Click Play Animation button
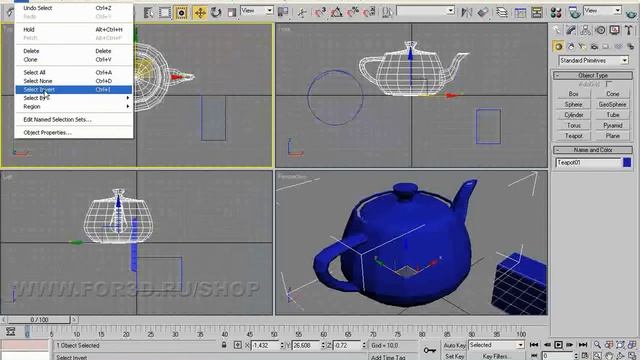The image size is (640, 360). tap(558, 345)
